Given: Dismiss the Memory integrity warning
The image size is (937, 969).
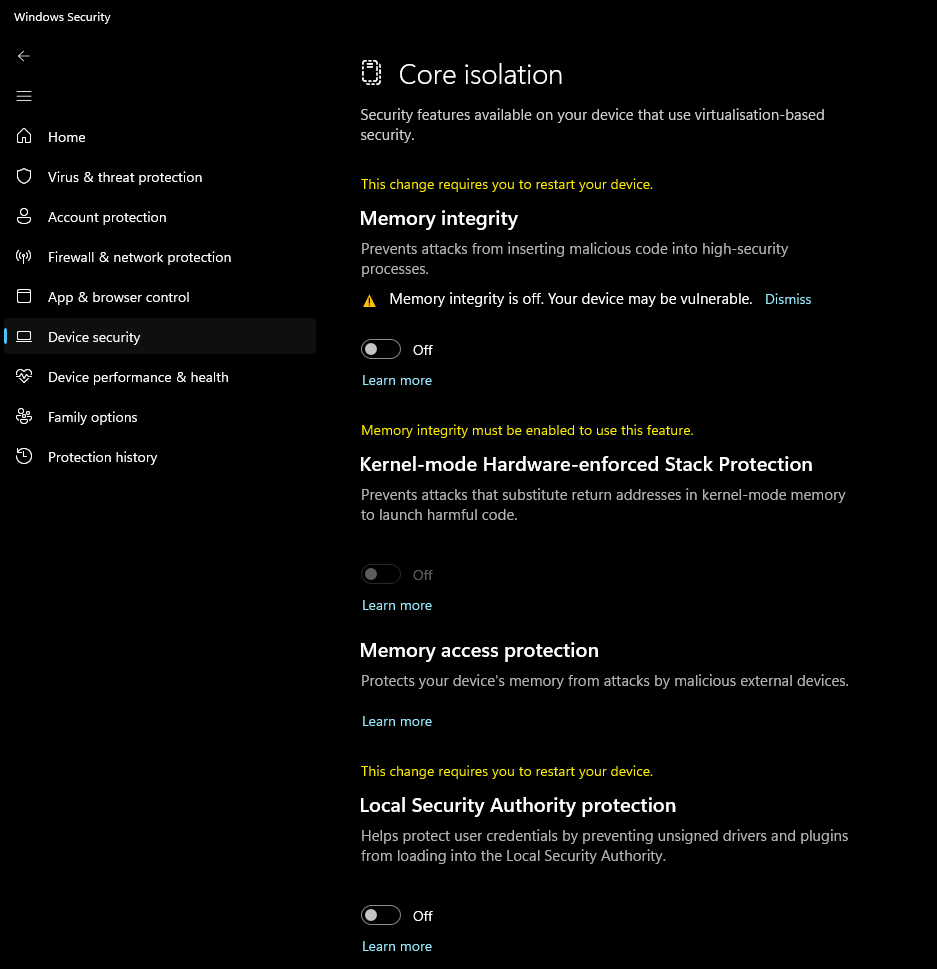Looking at the screenshot, I should click(x=788, y=299).
